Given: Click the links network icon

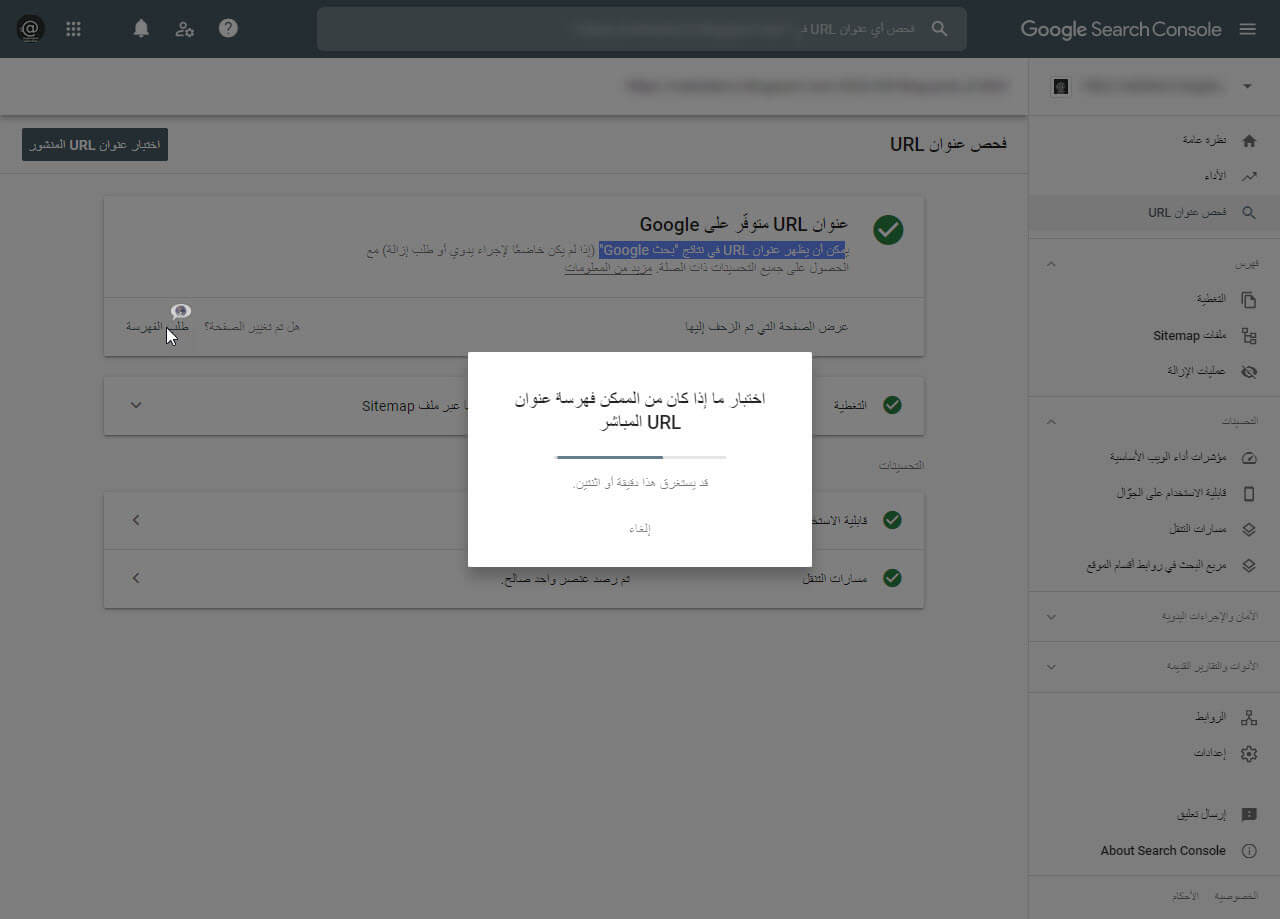Looking at the screenshot, I should (1249, 718).
